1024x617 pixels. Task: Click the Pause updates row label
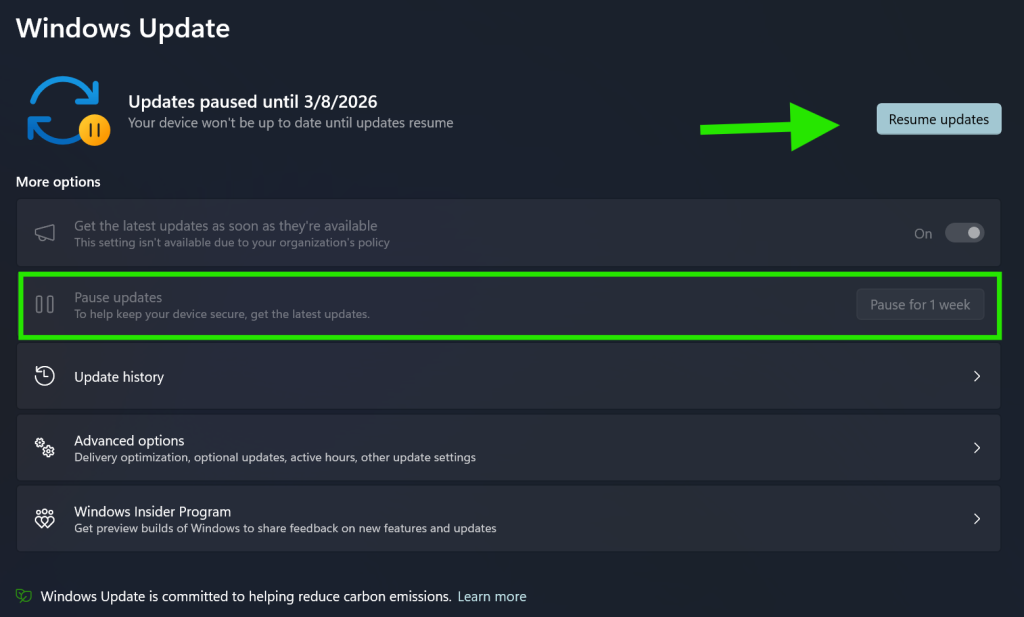118,298
